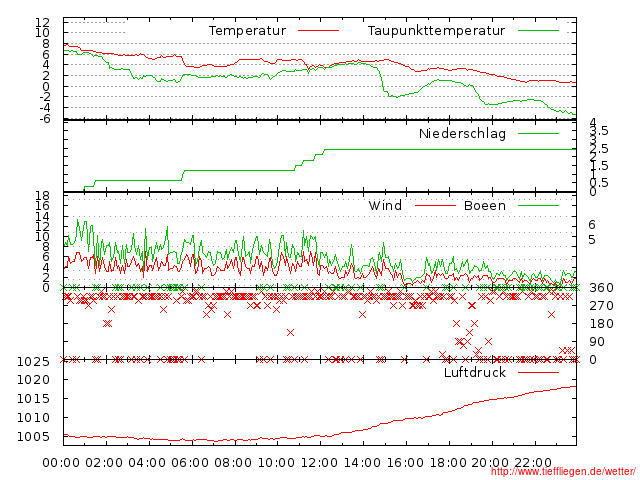The height and width of the screenshot is (480, 640).
Task: Click the 00:00 time axis label
Action: pos(61,463)
